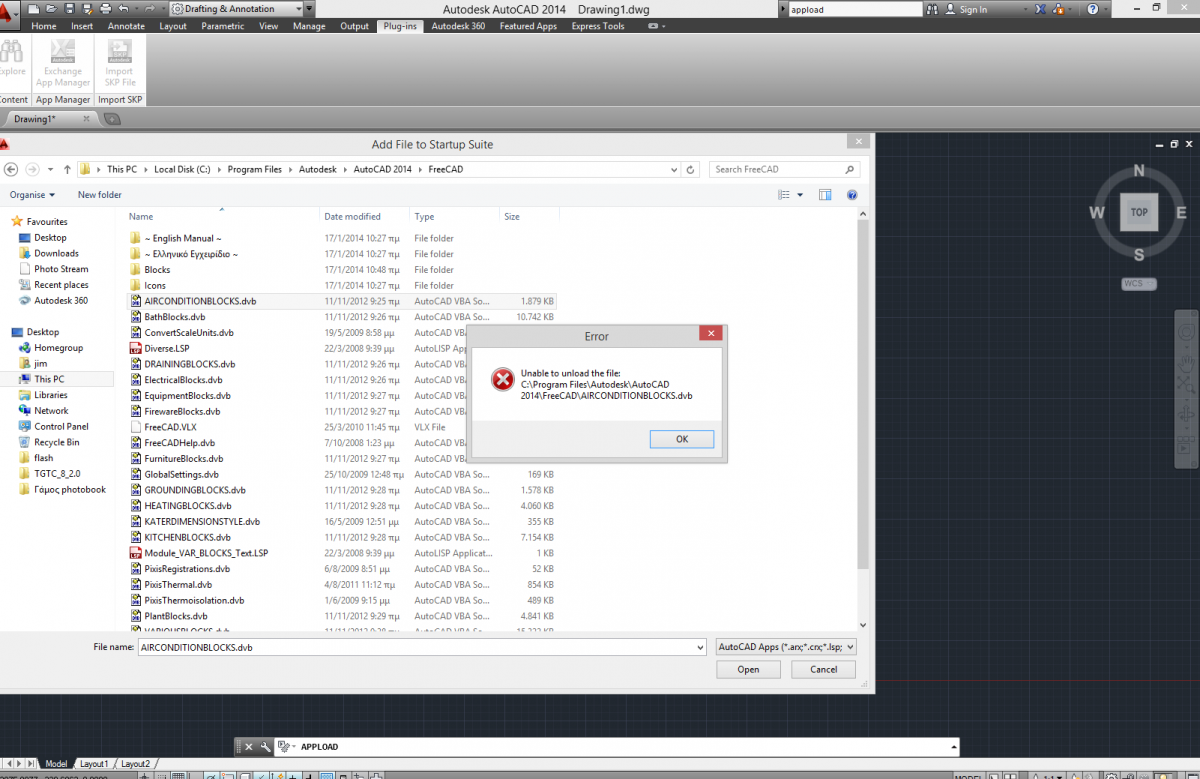The image size is (1200, 779).
Task: Click the Import SKP File ribbon icon
Action: (x=119, y=63)
